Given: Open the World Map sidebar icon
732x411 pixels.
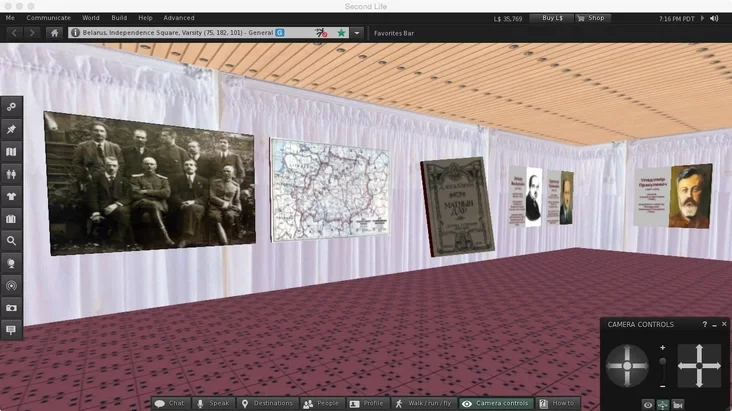Looking at the screenshot, I should (11, 152).
